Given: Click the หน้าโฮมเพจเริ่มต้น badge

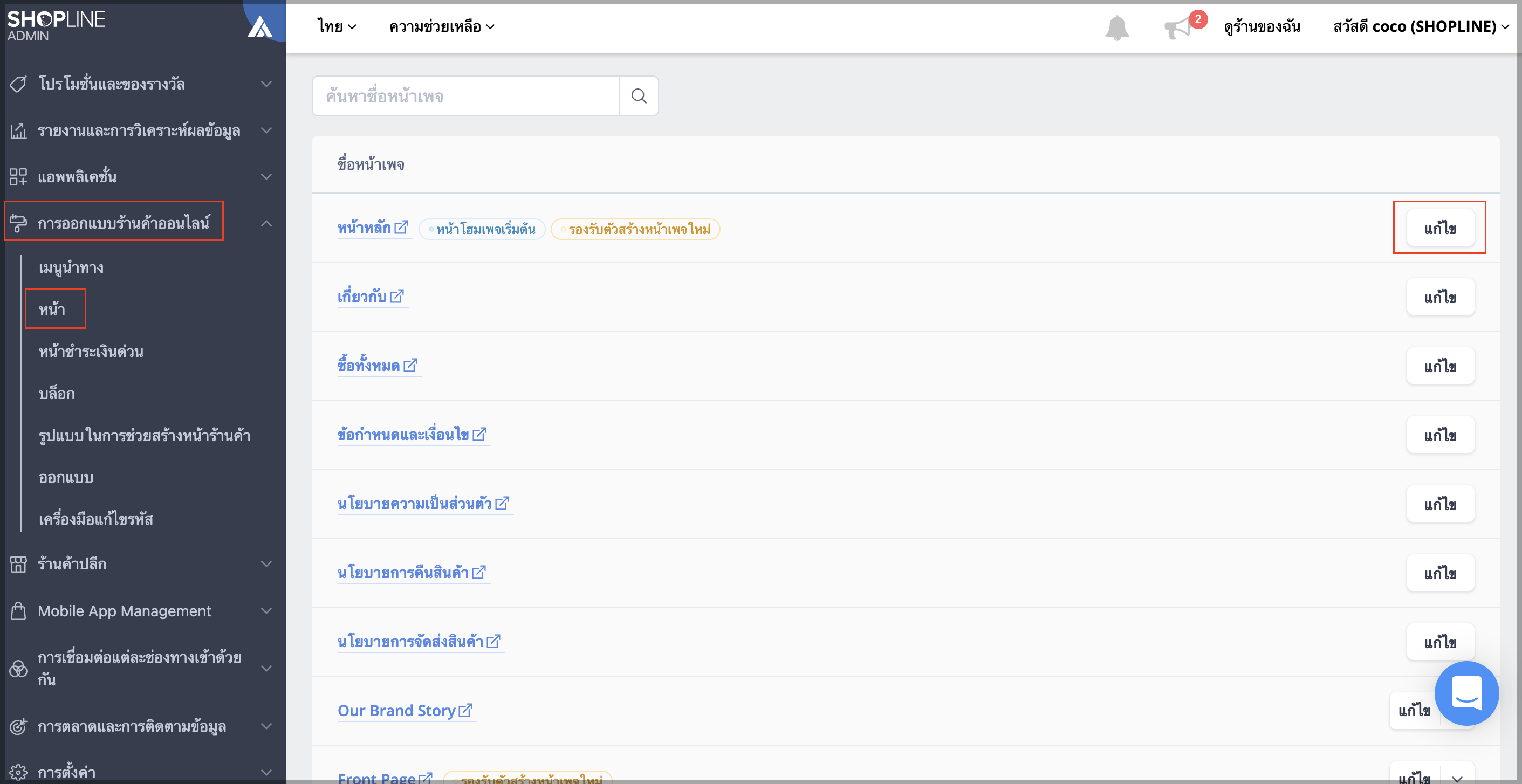Looking at the screenshot, I should (482, 229).
